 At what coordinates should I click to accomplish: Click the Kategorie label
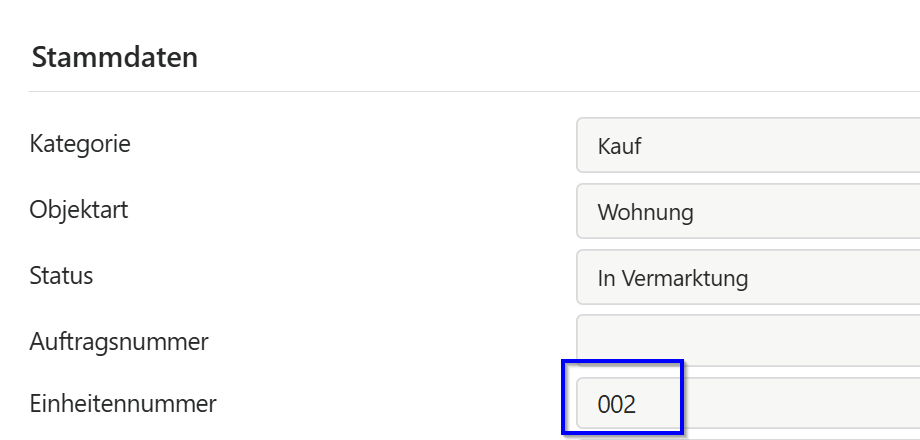[x=80, y=143]
